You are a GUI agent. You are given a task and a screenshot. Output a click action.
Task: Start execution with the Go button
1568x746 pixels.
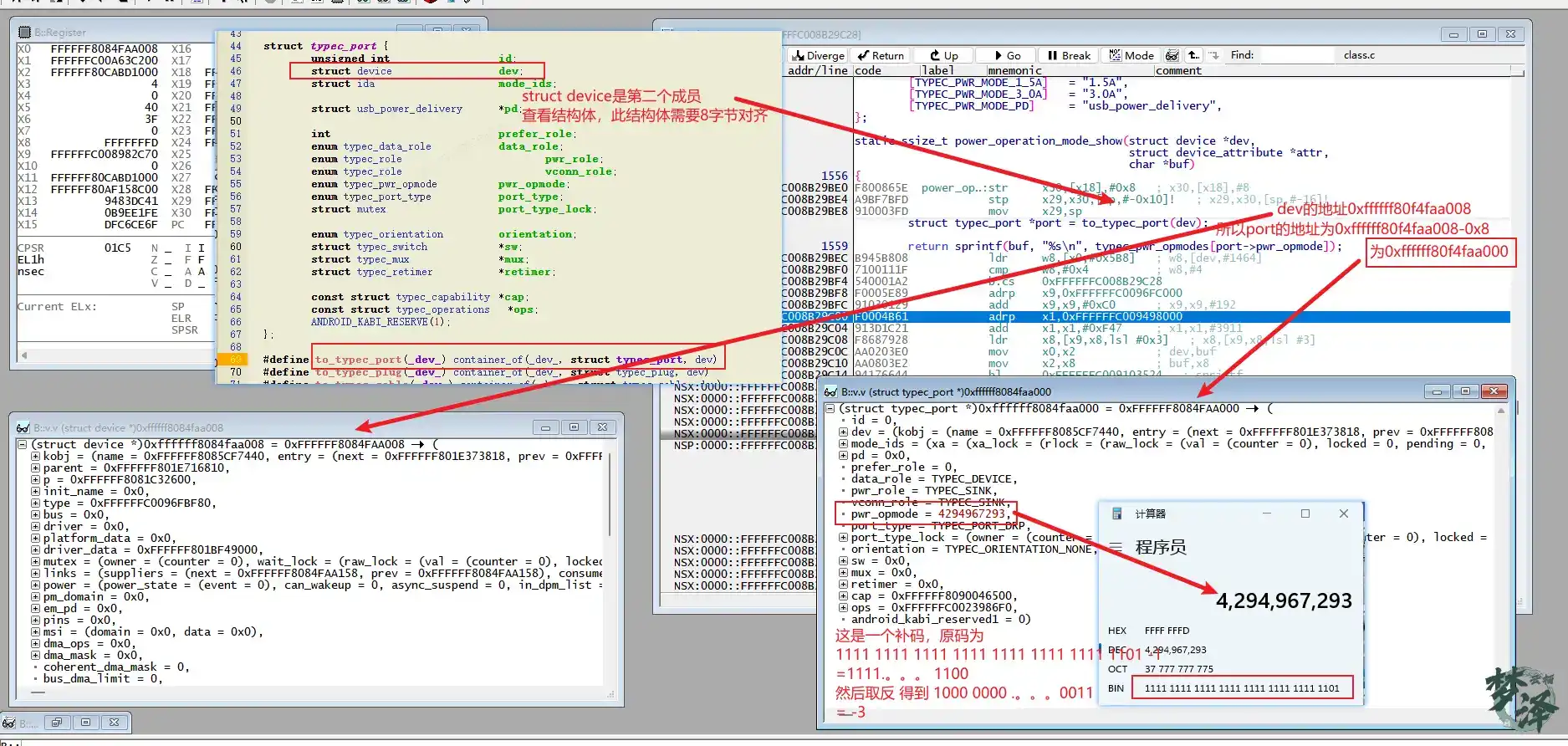pyautogui.click(x=1007, y=55)
